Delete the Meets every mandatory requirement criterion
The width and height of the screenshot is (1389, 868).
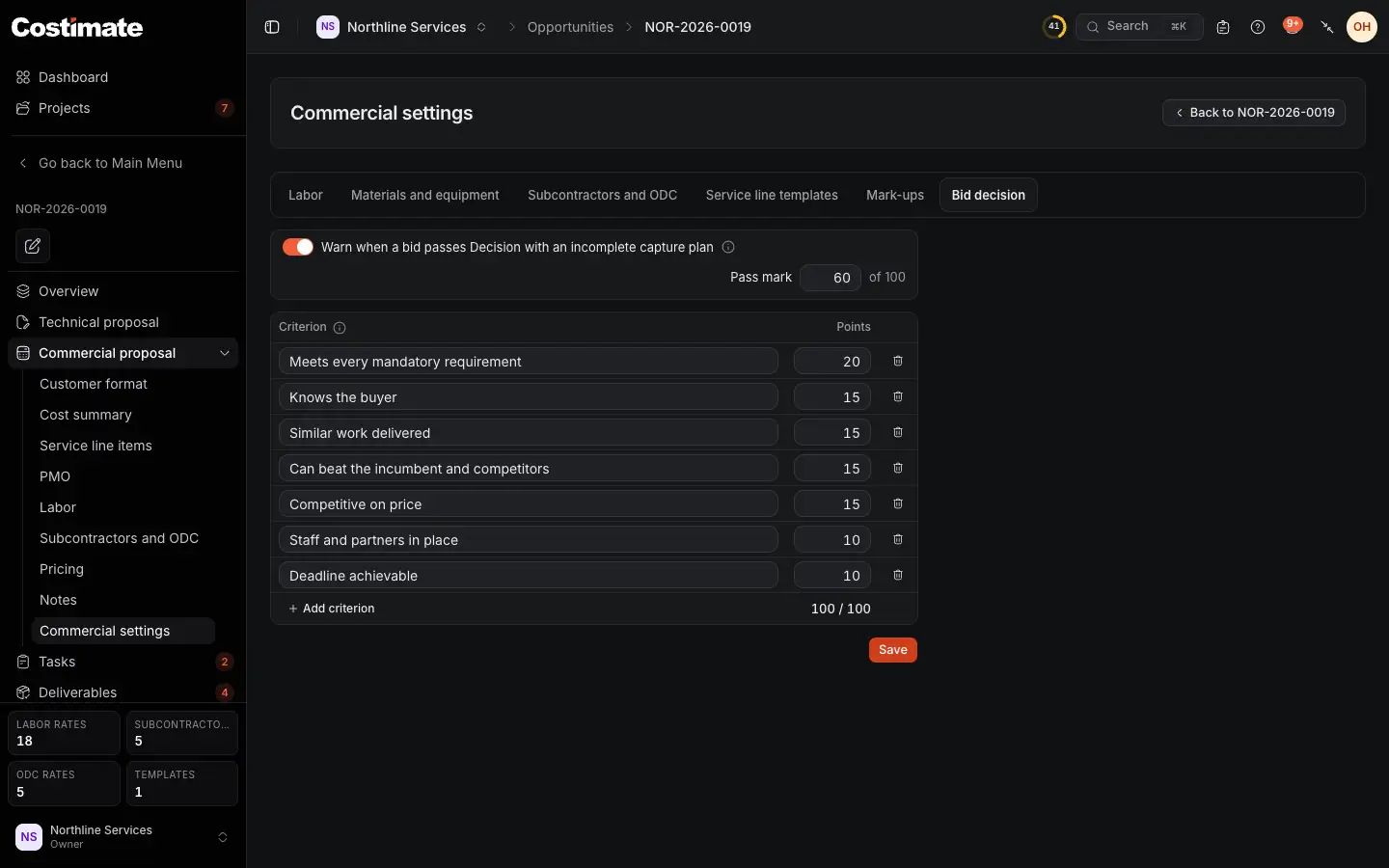point(898,361)
